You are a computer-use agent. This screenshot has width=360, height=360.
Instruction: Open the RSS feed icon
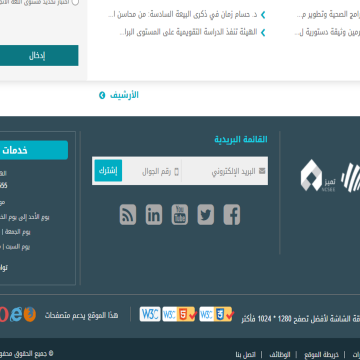(x=128, y=215)
